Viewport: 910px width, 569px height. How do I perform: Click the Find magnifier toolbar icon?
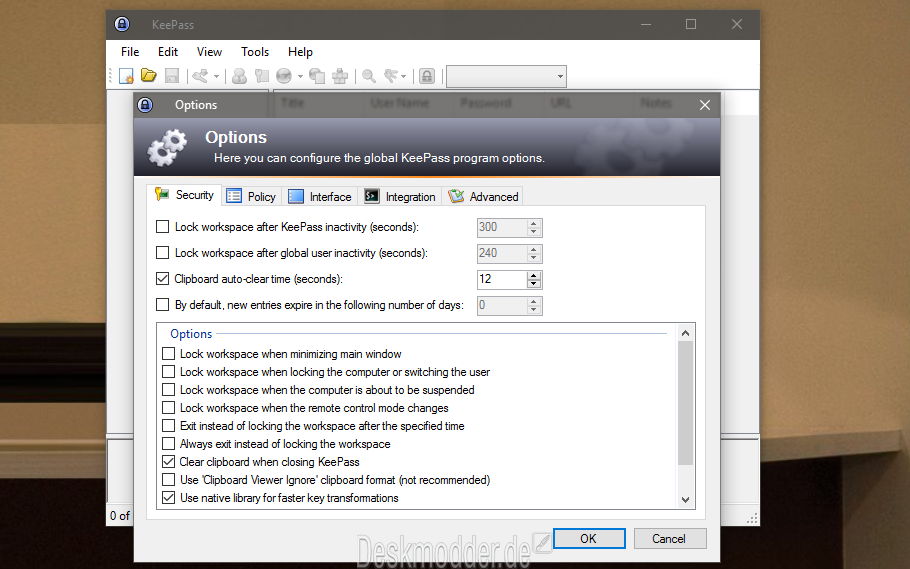(369, 76)
